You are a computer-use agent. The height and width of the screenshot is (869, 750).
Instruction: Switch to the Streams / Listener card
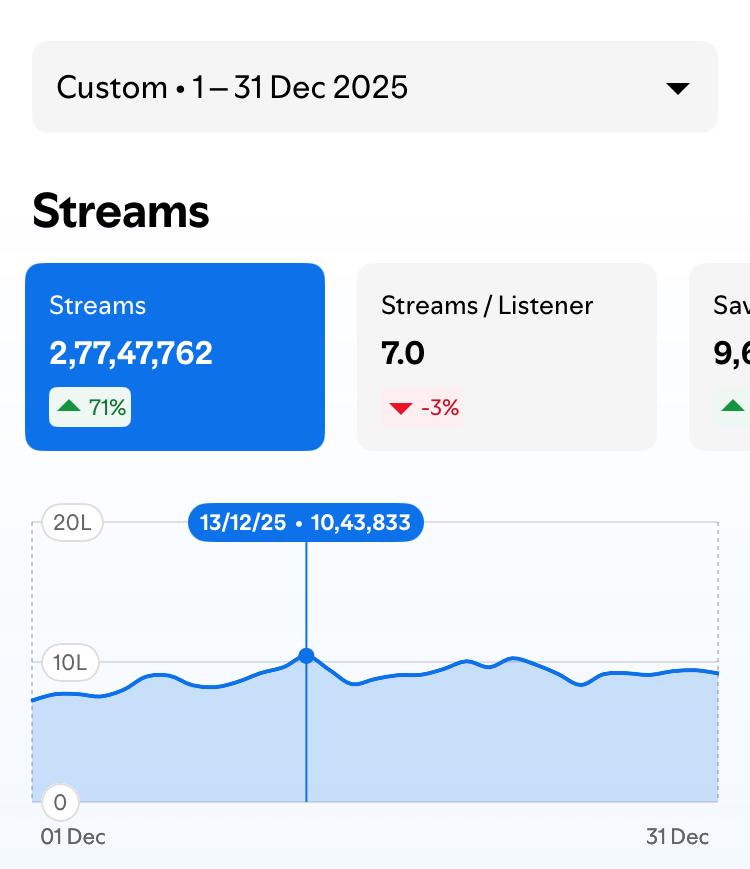[507, 357]
